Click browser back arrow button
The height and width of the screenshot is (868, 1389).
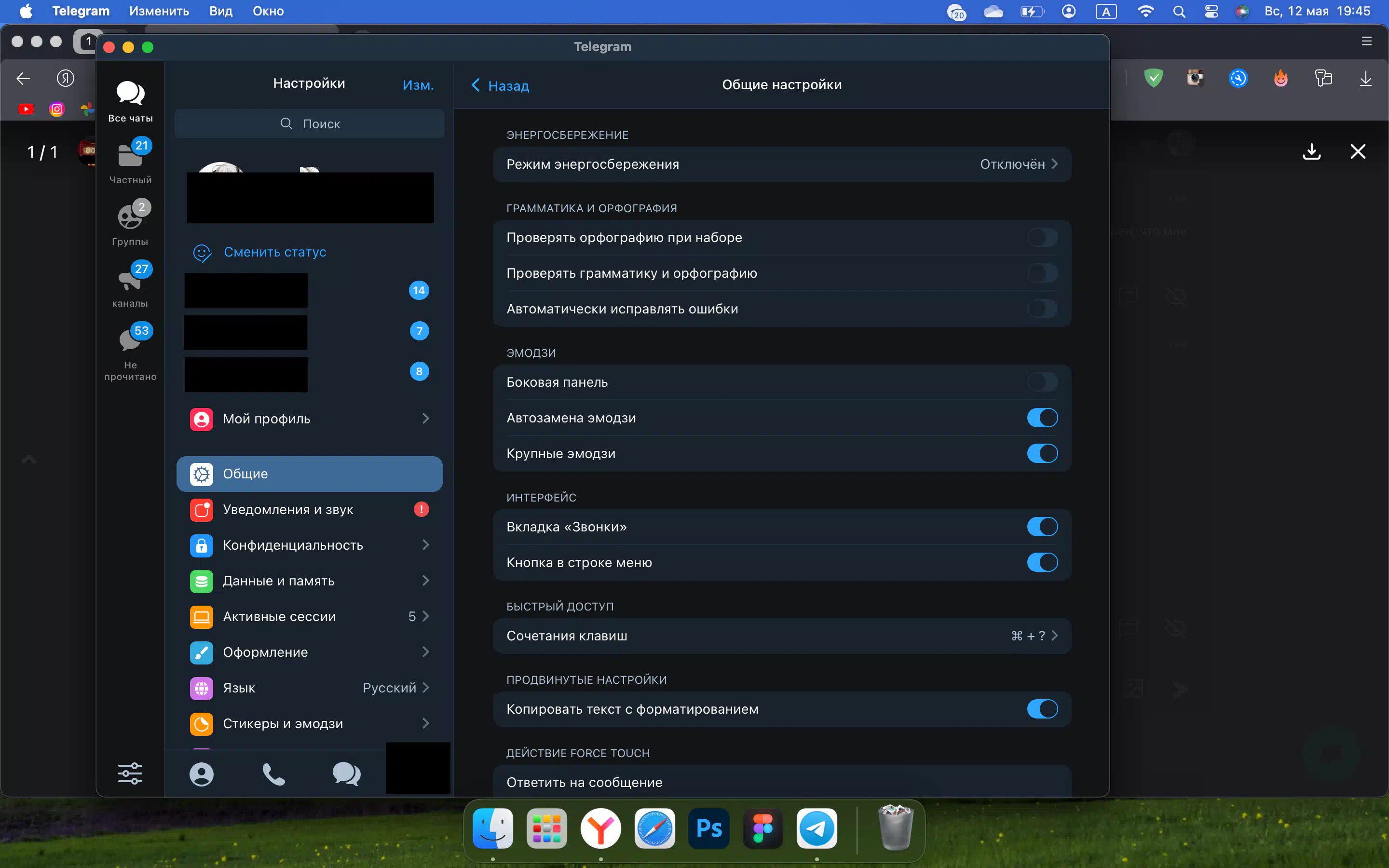tap(23, 78)
